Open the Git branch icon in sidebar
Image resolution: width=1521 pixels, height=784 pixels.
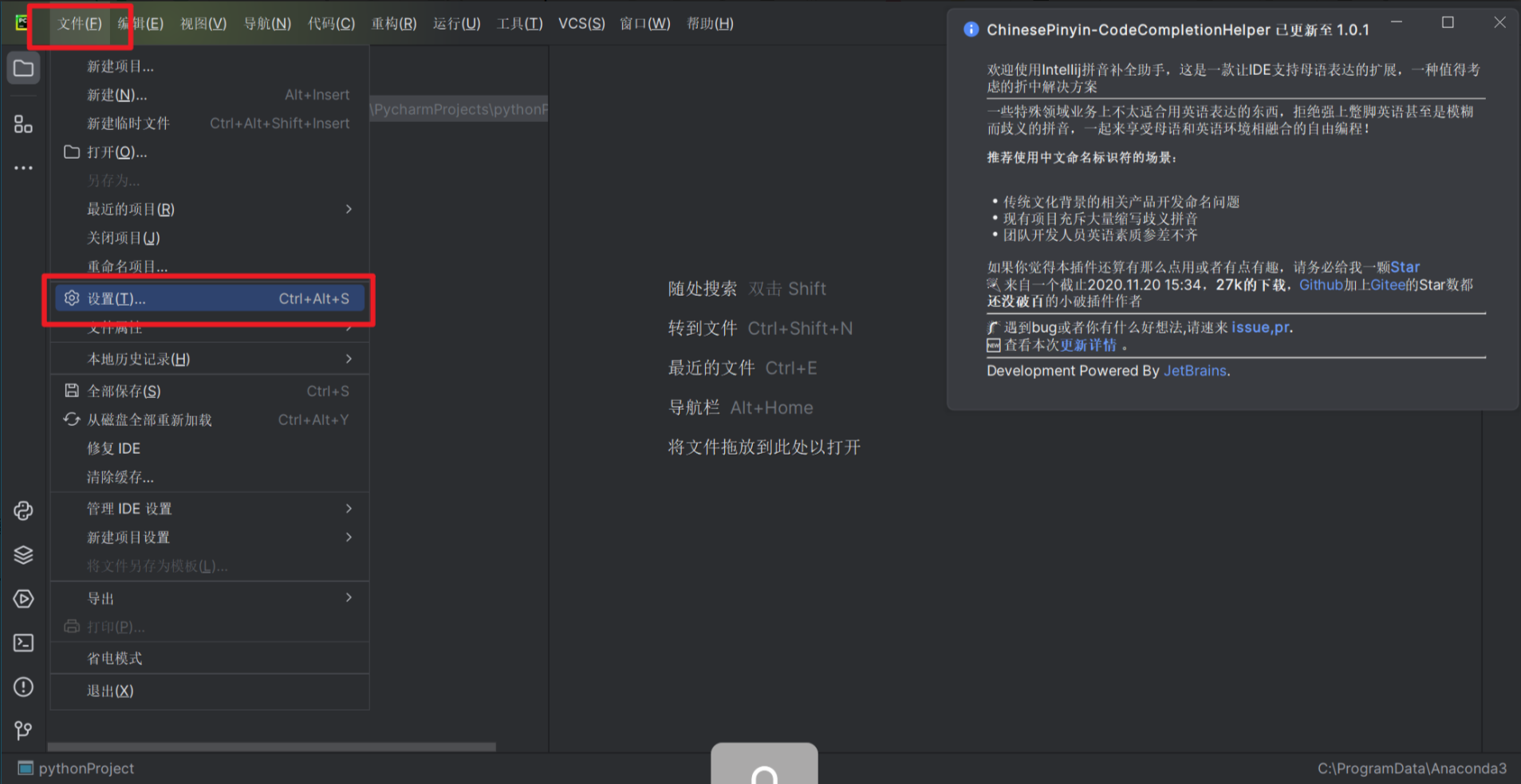coord(22,730)
